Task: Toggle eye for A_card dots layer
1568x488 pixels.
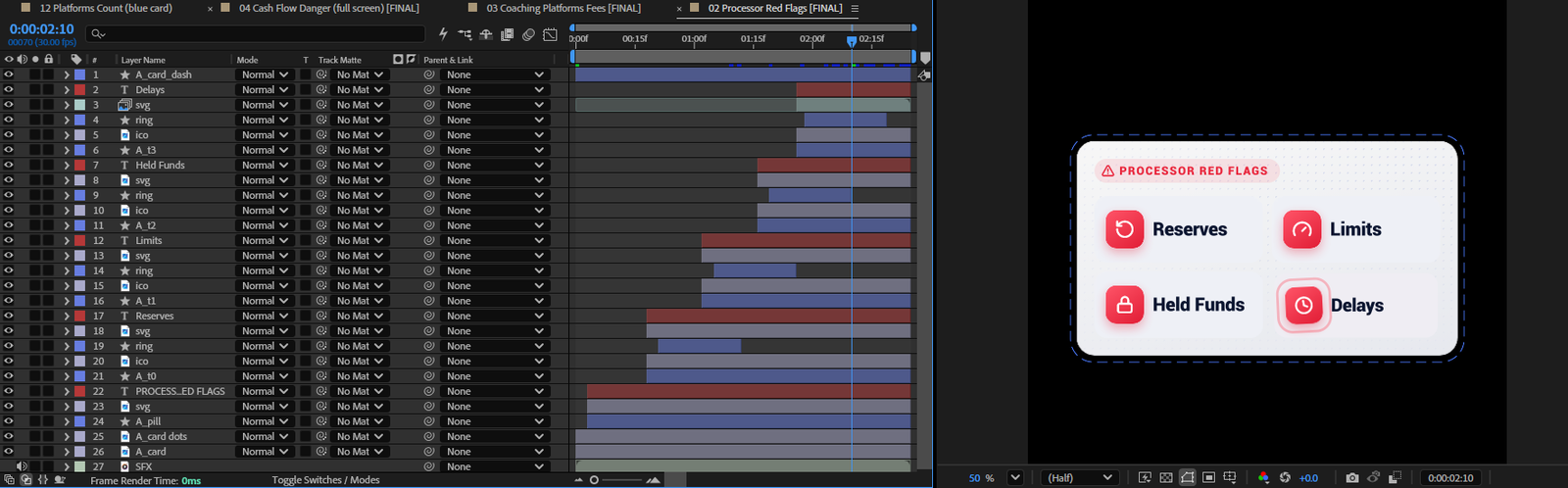Action: (x=9, y=436)
